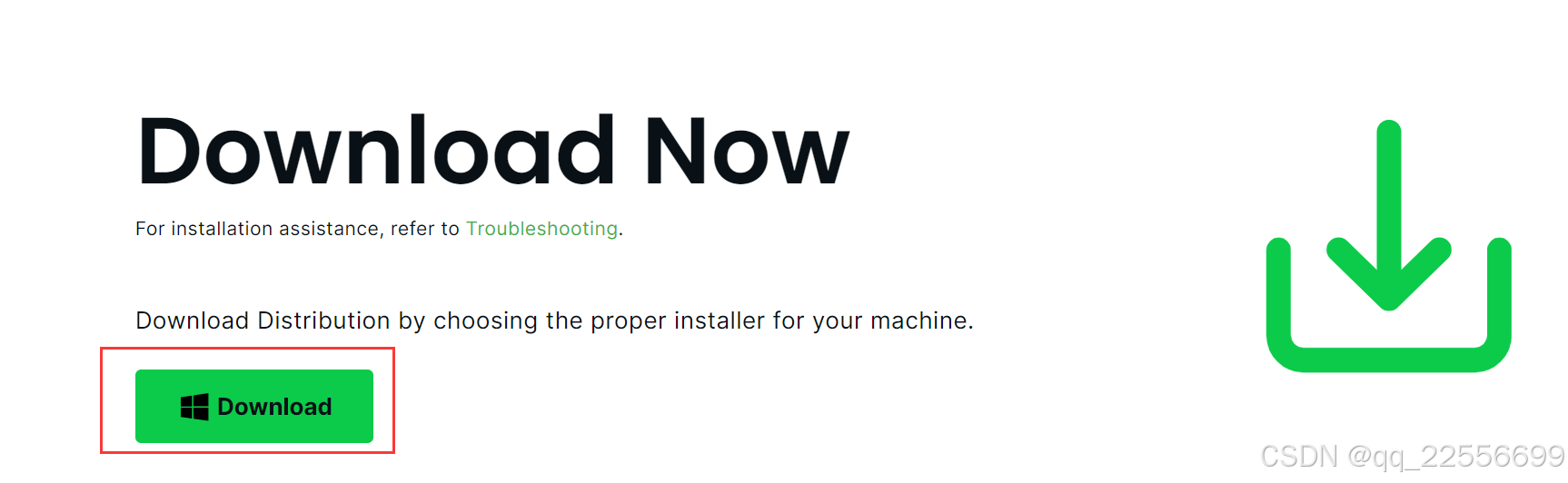Click the "For installation assistance, refer to" text

click(x=297, y=229)
